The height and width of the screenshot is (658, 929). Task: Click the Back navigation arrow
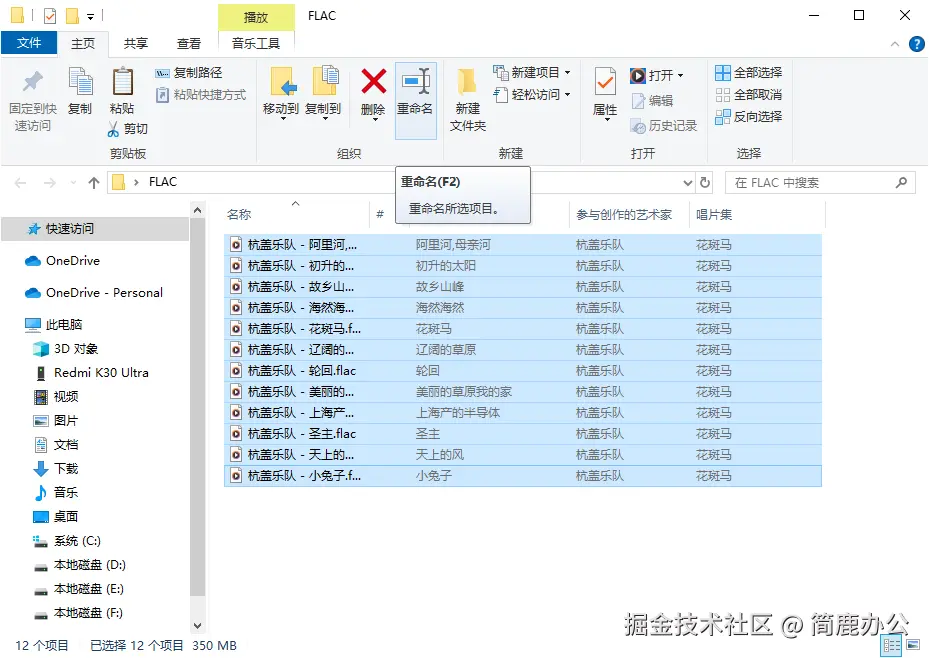coord(21,183)
